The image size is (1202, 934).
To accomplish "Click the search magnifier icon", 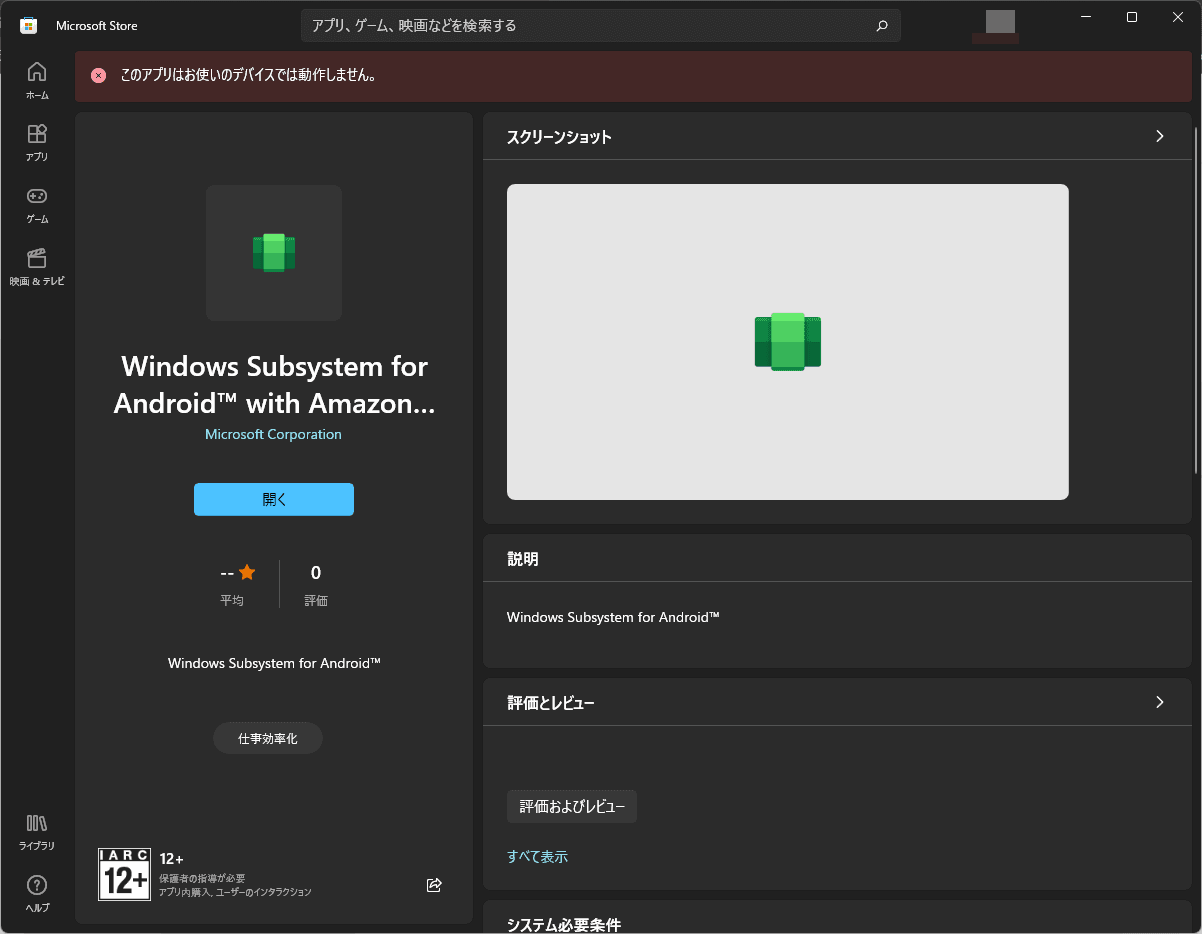I will coord(881,26).
